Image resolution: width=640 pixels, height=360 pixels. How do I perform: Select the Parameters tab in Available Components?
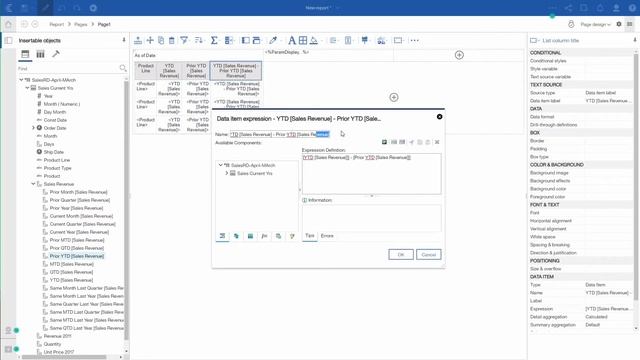[x=278, y=236]
